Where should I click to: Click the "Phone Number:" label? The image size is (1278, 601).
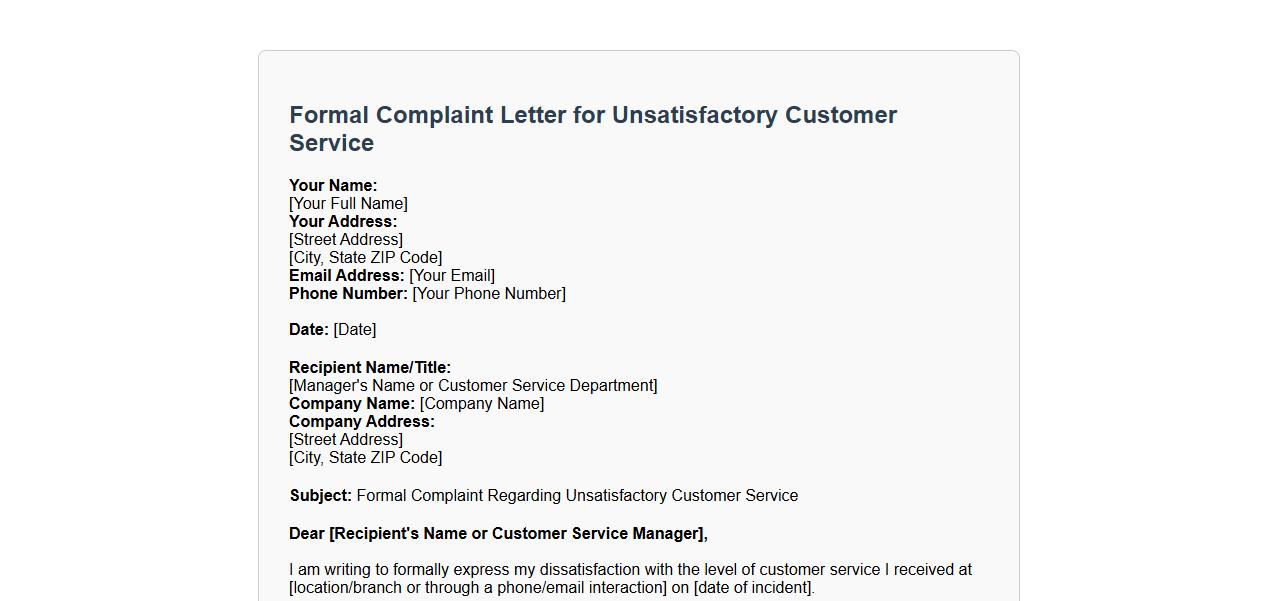click(348, 294)
